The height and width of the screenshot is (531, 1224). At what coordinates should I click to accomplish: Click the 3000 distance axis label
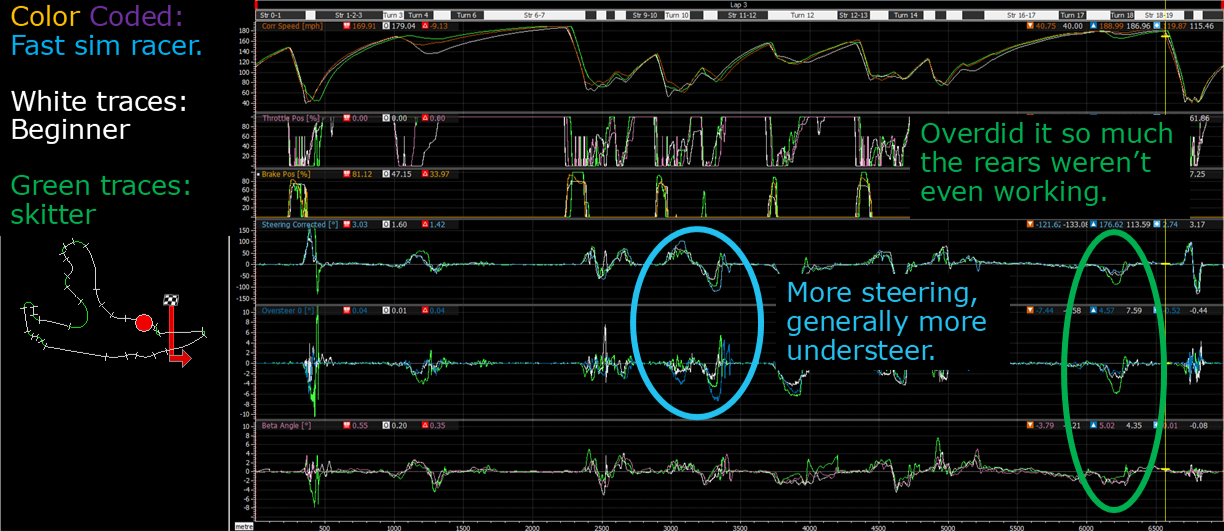pyautogui.click(x=670, y=526)
